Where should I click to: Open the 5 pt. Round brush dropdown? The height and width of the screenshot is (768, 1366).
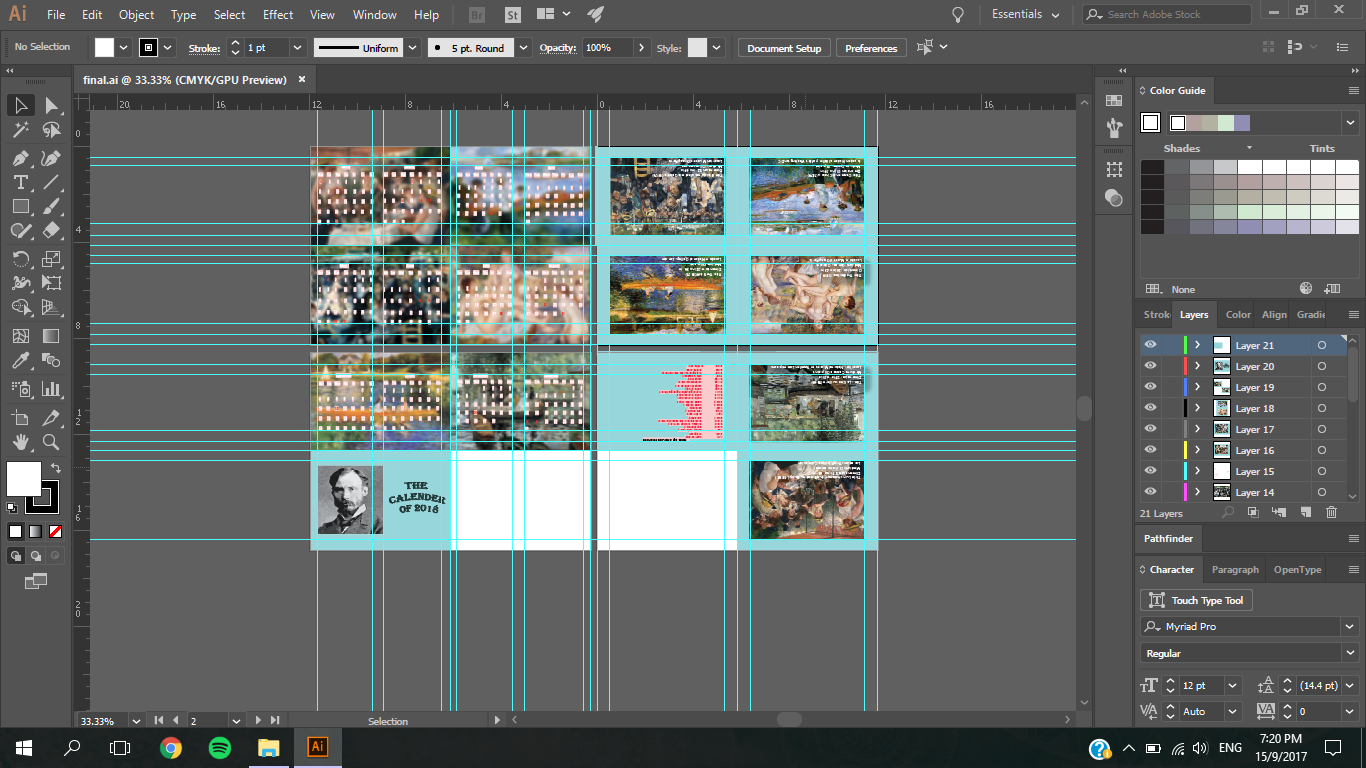tap(523, 48)
